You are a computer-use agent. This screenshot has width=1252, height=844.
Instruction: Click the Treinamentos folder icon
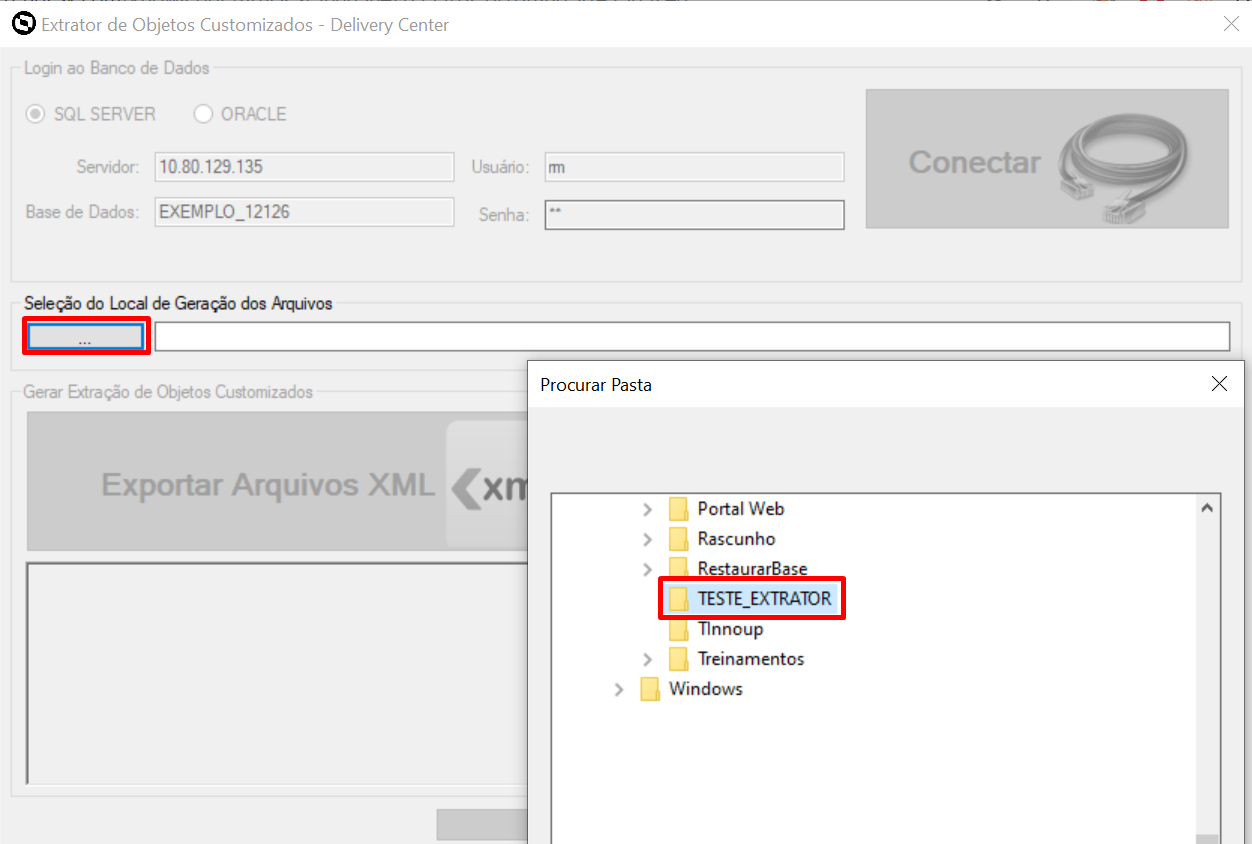coord(679,659)
